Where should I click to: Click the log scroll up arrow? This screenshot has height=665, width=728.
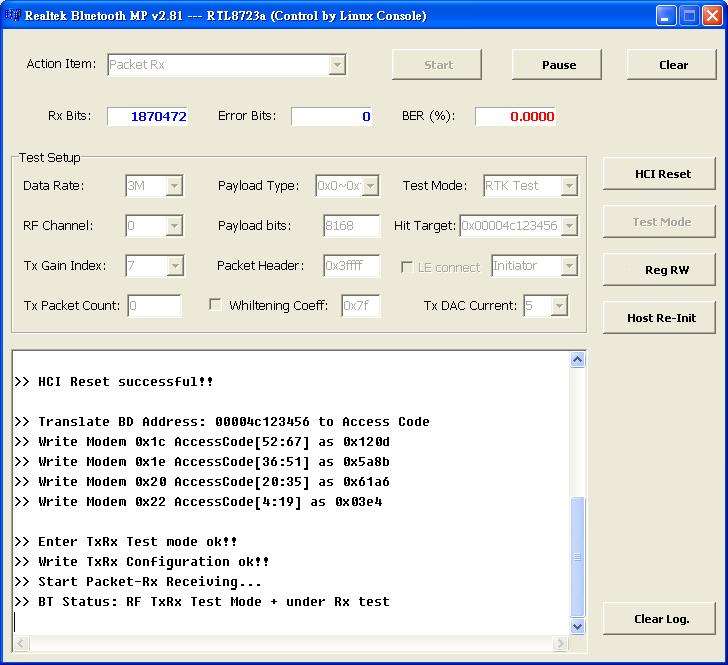(577, 360)
